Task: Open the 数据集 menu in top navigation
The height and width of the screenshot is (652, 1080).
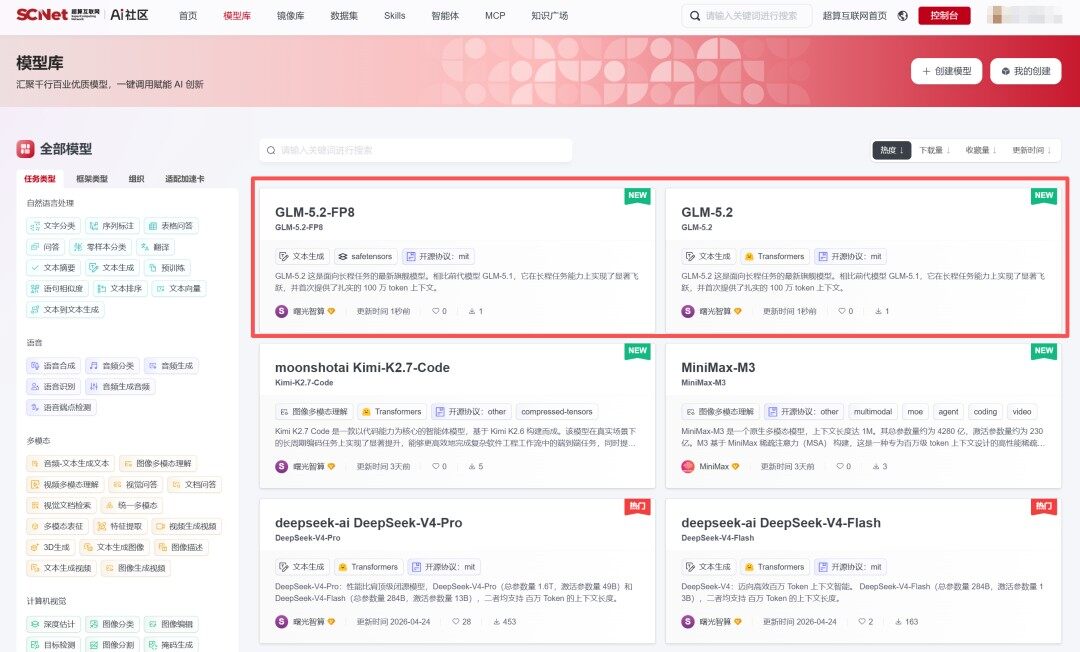Action: pyautogui.click(x=344, y=16)
